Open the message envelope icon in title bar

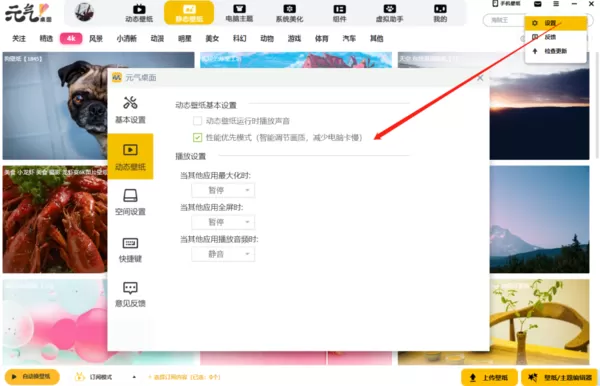(x=538, y=4)
